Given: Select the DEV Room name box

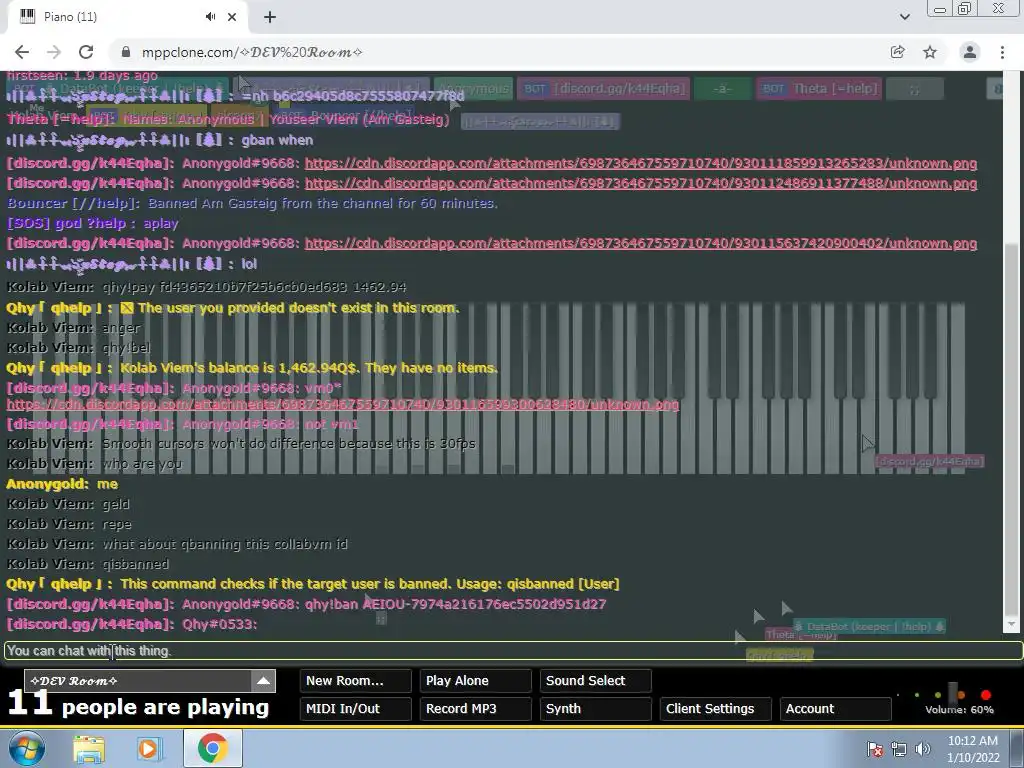Looking at the screenshot, I should [x=138, y=680].
